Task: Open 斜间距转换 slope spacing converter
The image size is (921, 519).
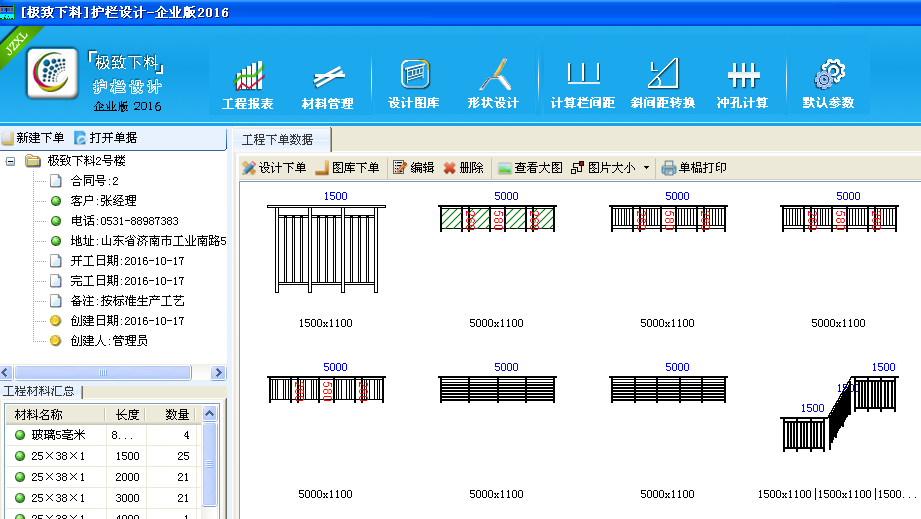Action: pyautogui.click(x=662, y=85)
